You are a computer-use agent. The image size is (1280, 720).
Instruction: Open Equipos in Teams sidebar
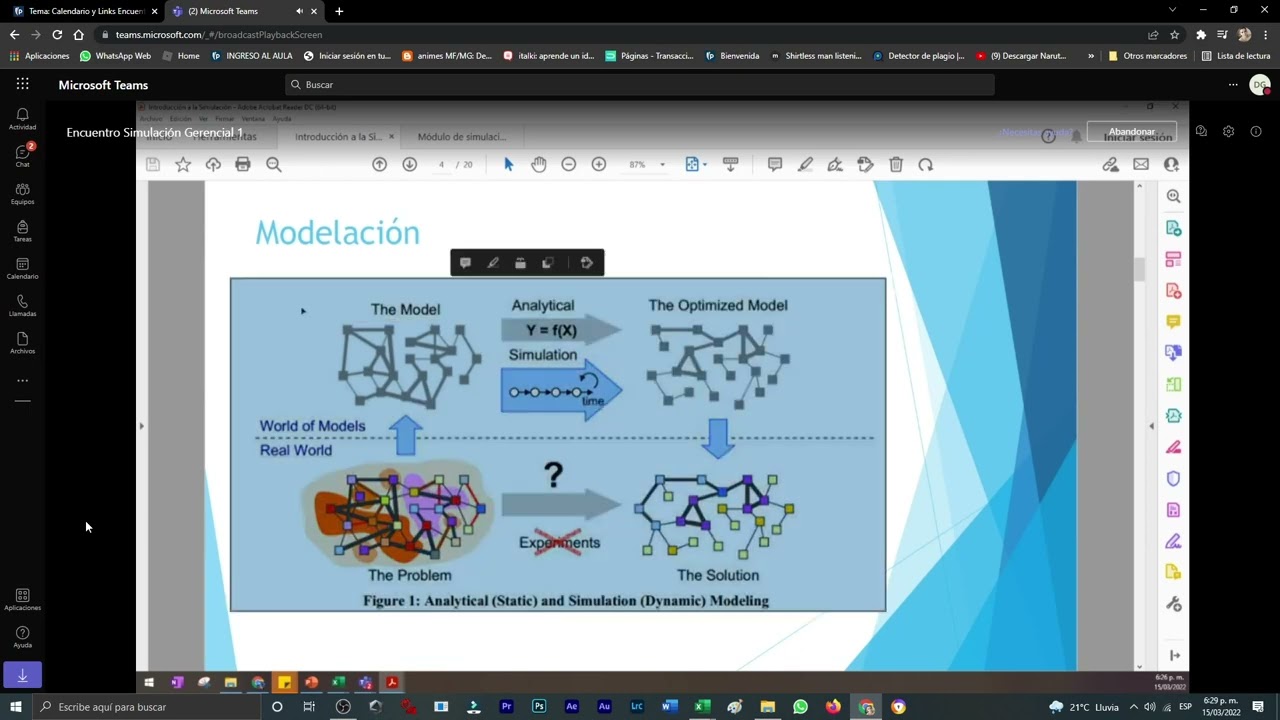click(x=22, y=194)
